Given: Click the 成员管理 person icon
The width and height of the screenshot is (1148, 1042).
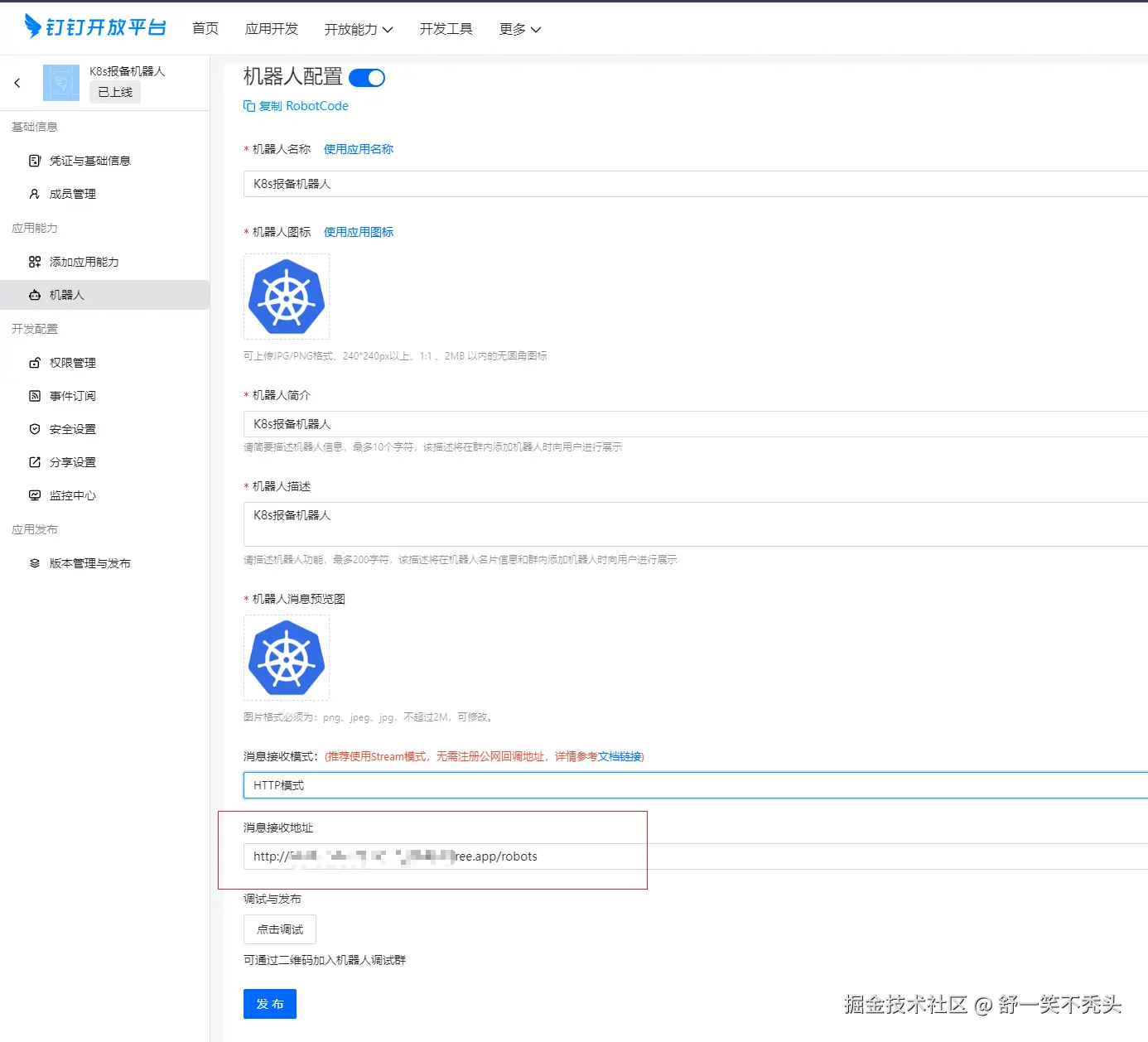Looking at the screenshot, I should click(x=35, y=194).
